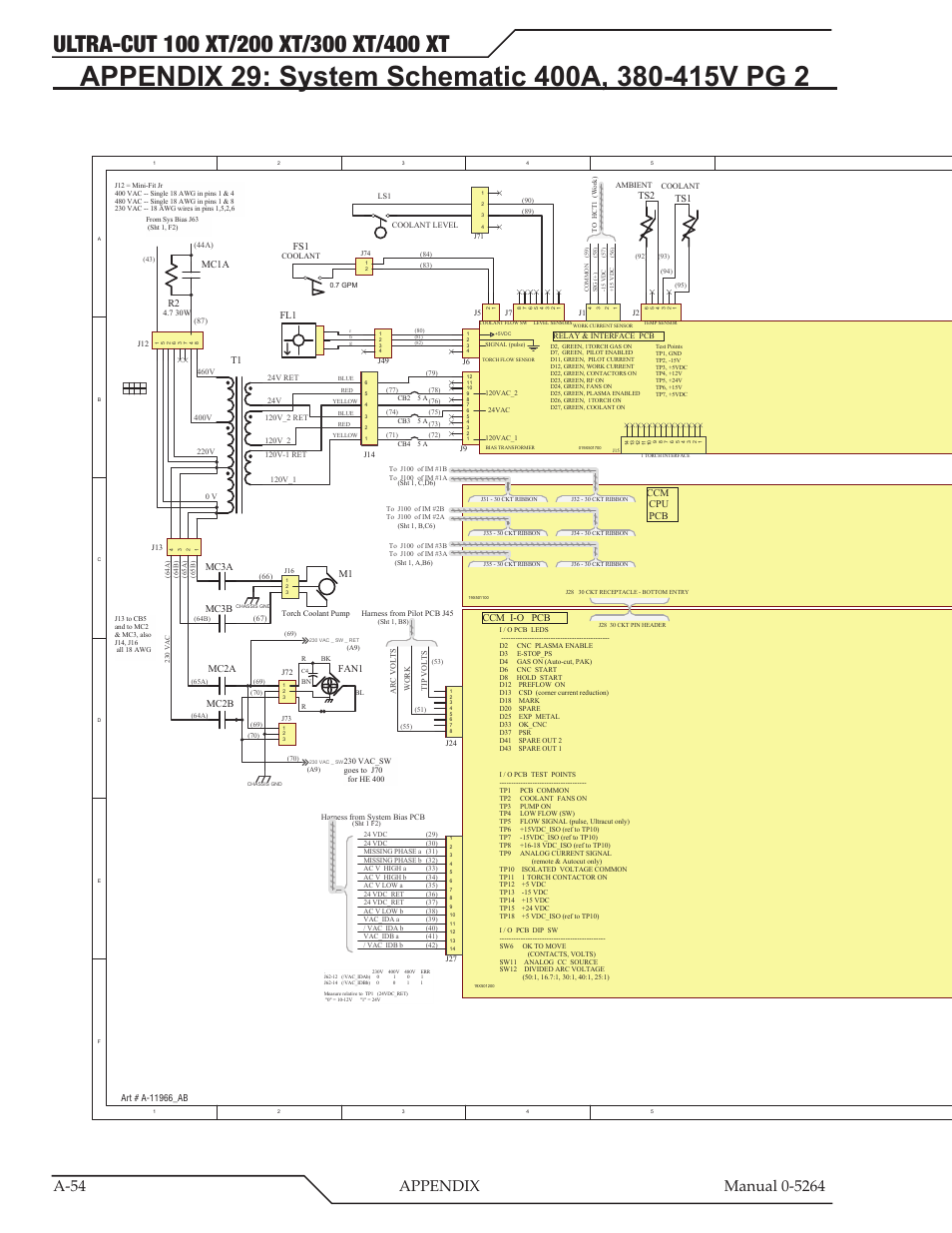Click 'J32 - 30 CKT RIBBON' label
Image resolution: width=952 pixels, height=1233 pixels.
click(x=600, y=499)
